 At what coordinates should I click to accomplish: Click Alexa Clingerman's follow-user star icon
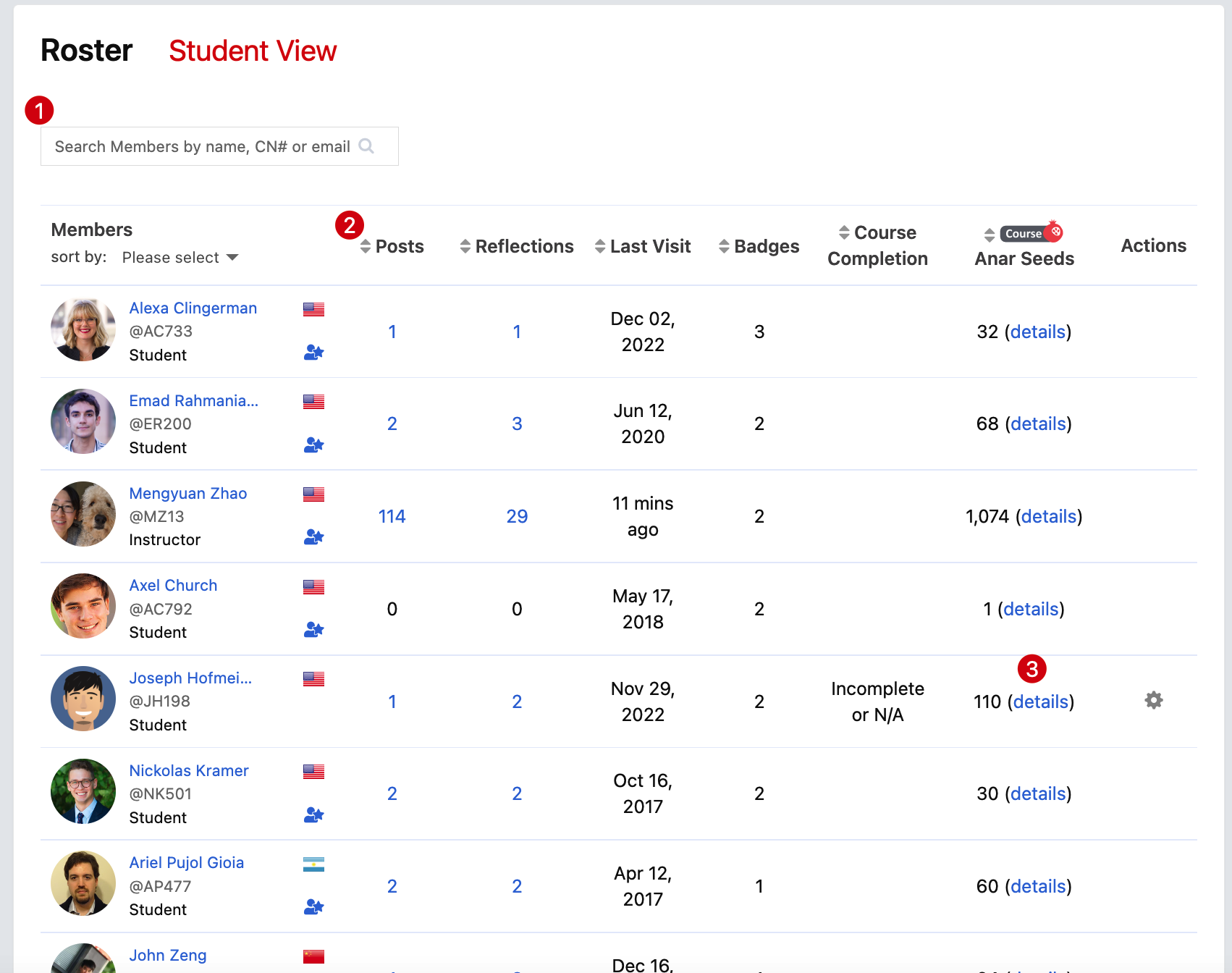(x=313, y=353)
